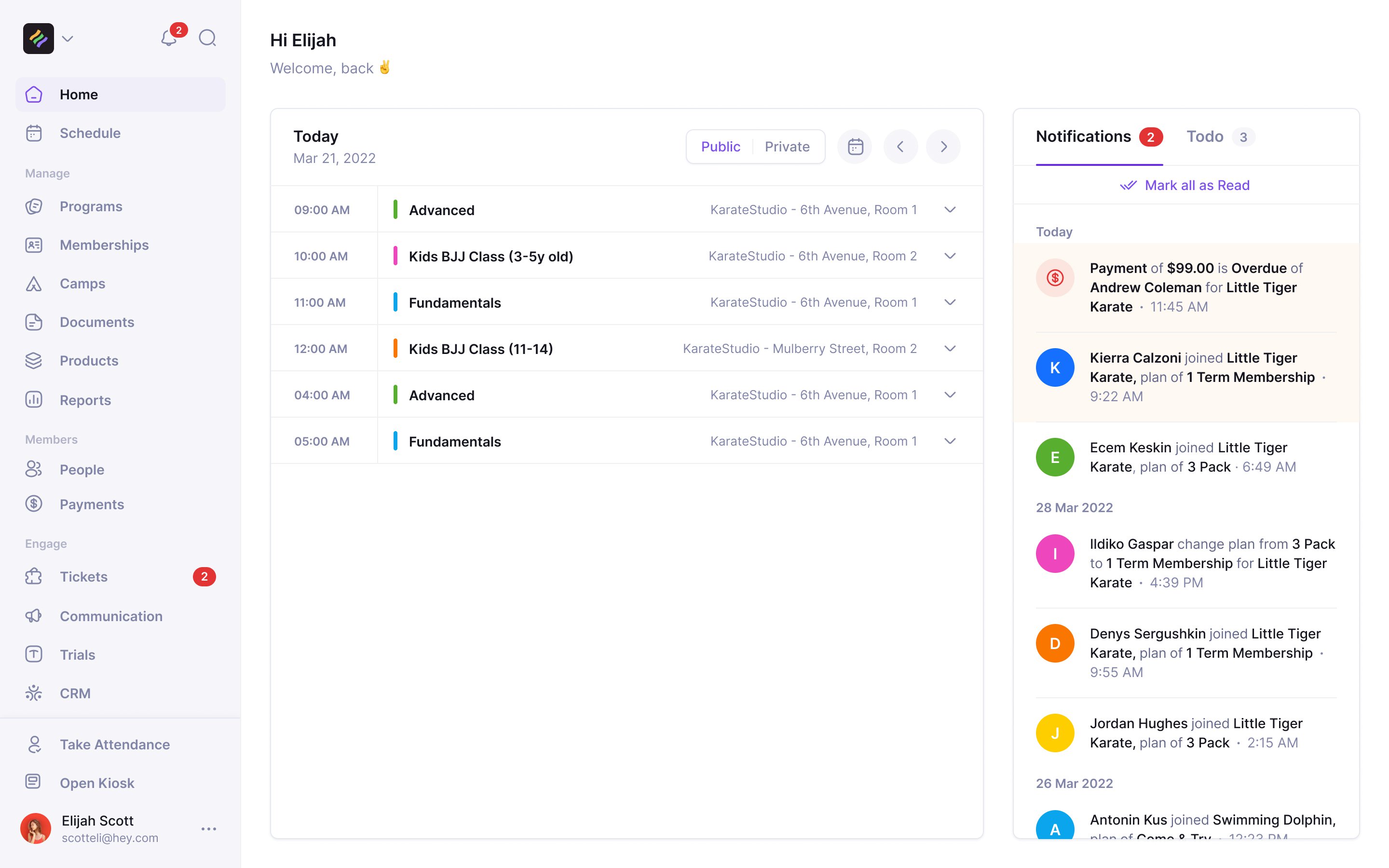Click the app logo icon
This screenshot has height=868, width=1389.
coord(39,39)
